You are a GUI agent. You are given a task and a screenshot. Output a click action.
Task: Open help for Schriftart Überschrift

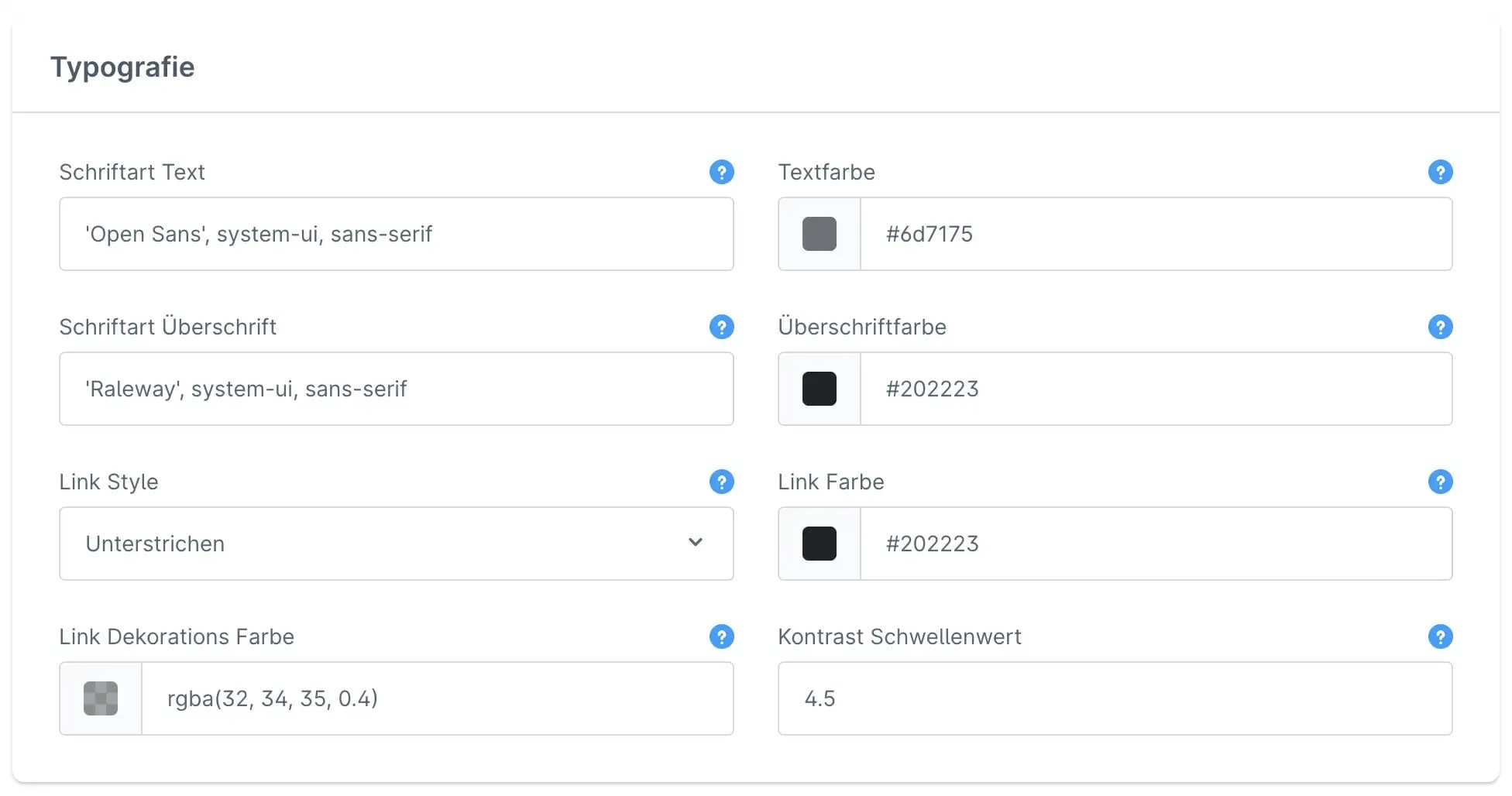721,327
